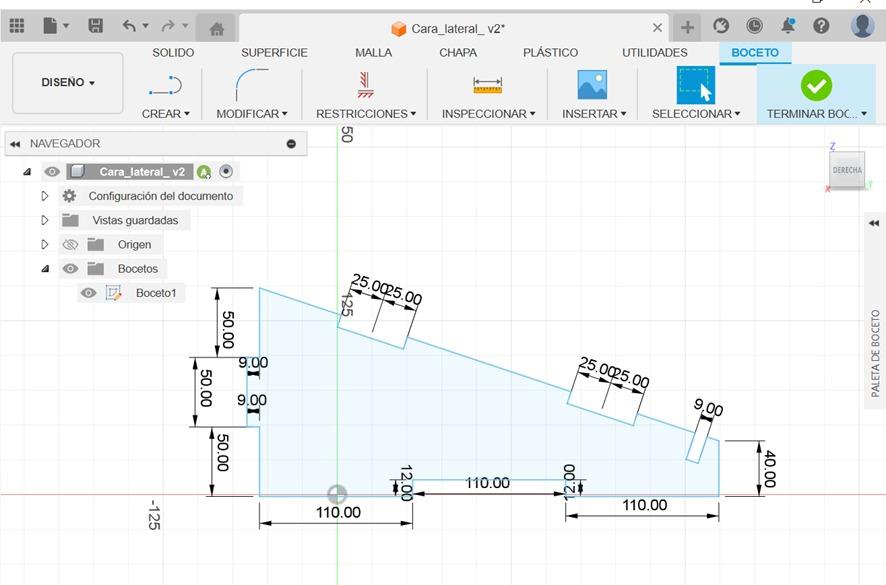
Task: Finish sketch with the green checkmark
Action: click(x=816, y=85)
